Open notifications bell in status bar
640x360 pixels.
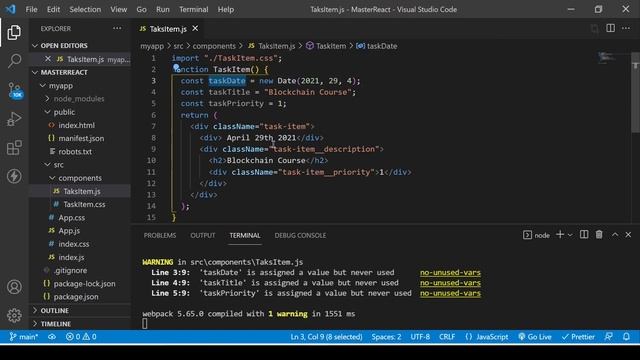point(626,337)
